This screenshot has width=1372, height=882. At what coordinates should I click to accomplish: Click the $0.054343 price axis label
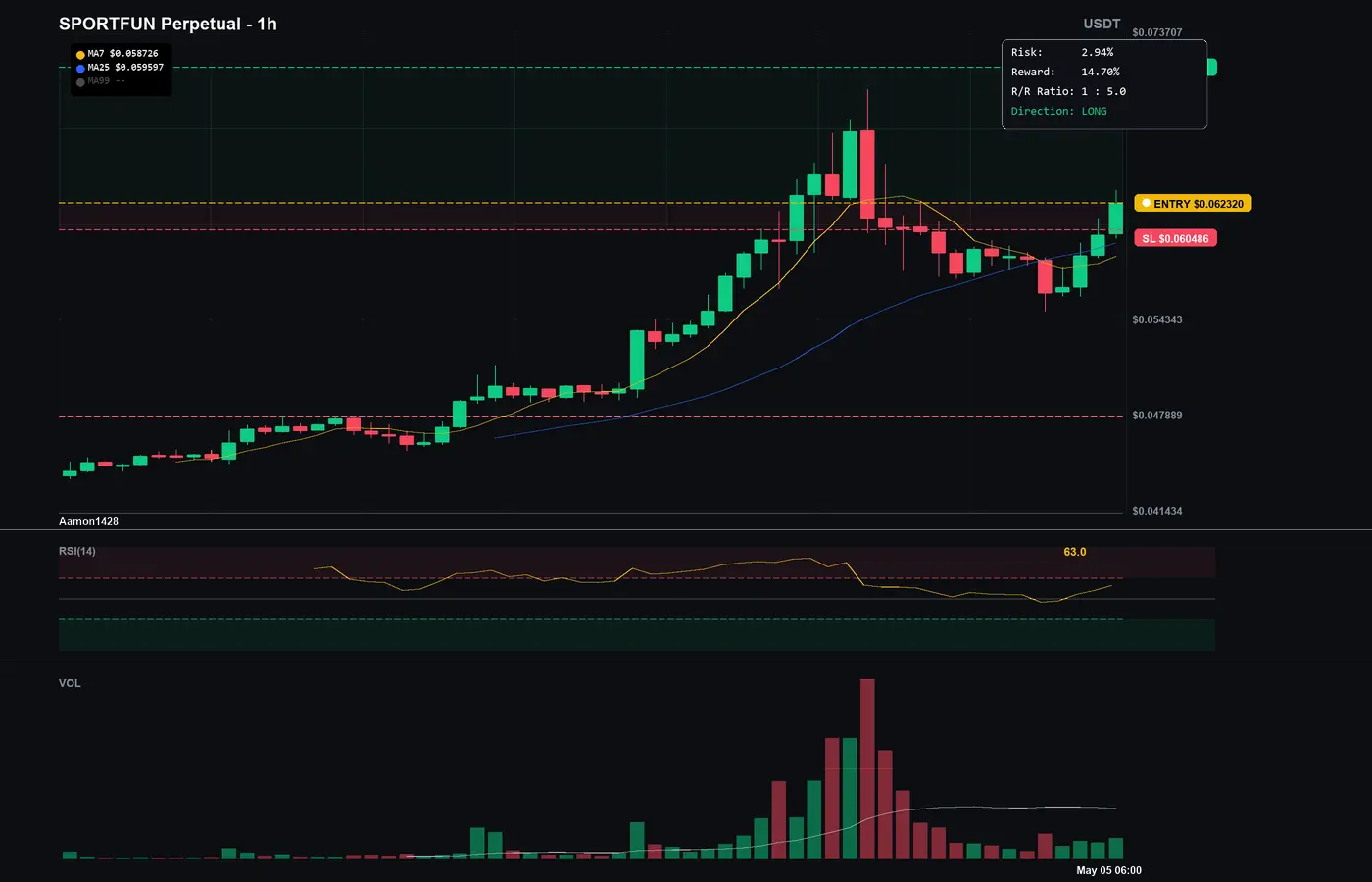click(x=1156, y=319)
